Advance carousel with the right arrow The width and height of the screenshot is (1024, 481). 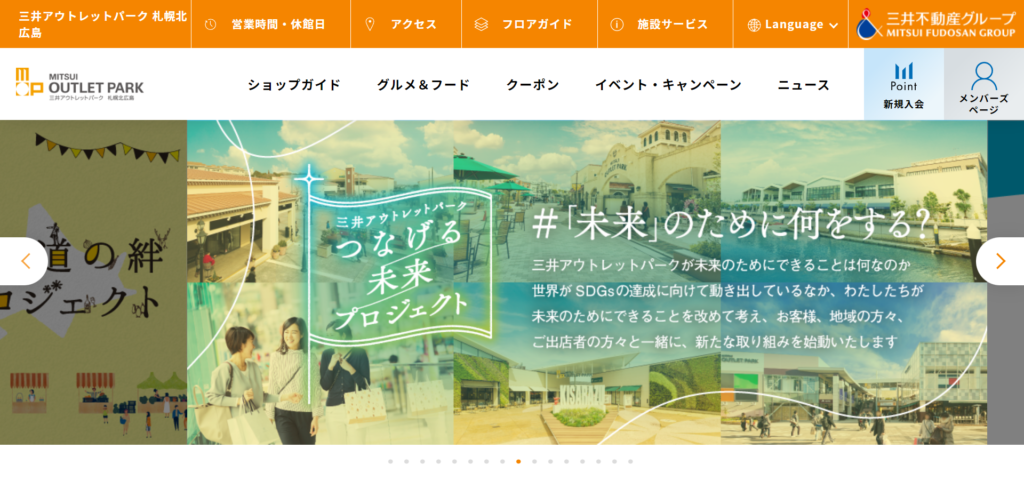[x=1000, y=261]
